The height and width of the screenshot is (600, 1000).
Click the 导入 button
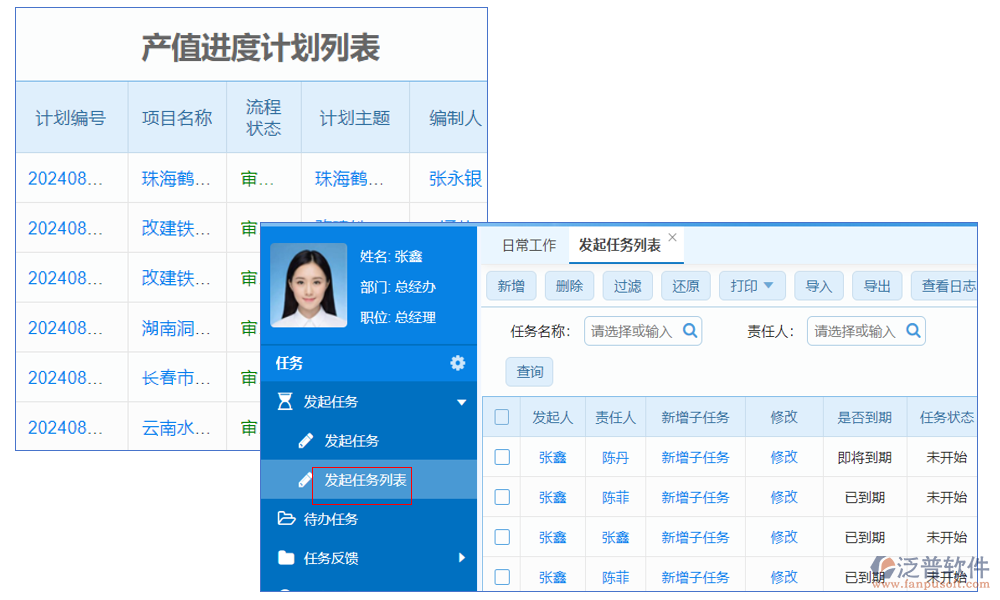[819, 286]
